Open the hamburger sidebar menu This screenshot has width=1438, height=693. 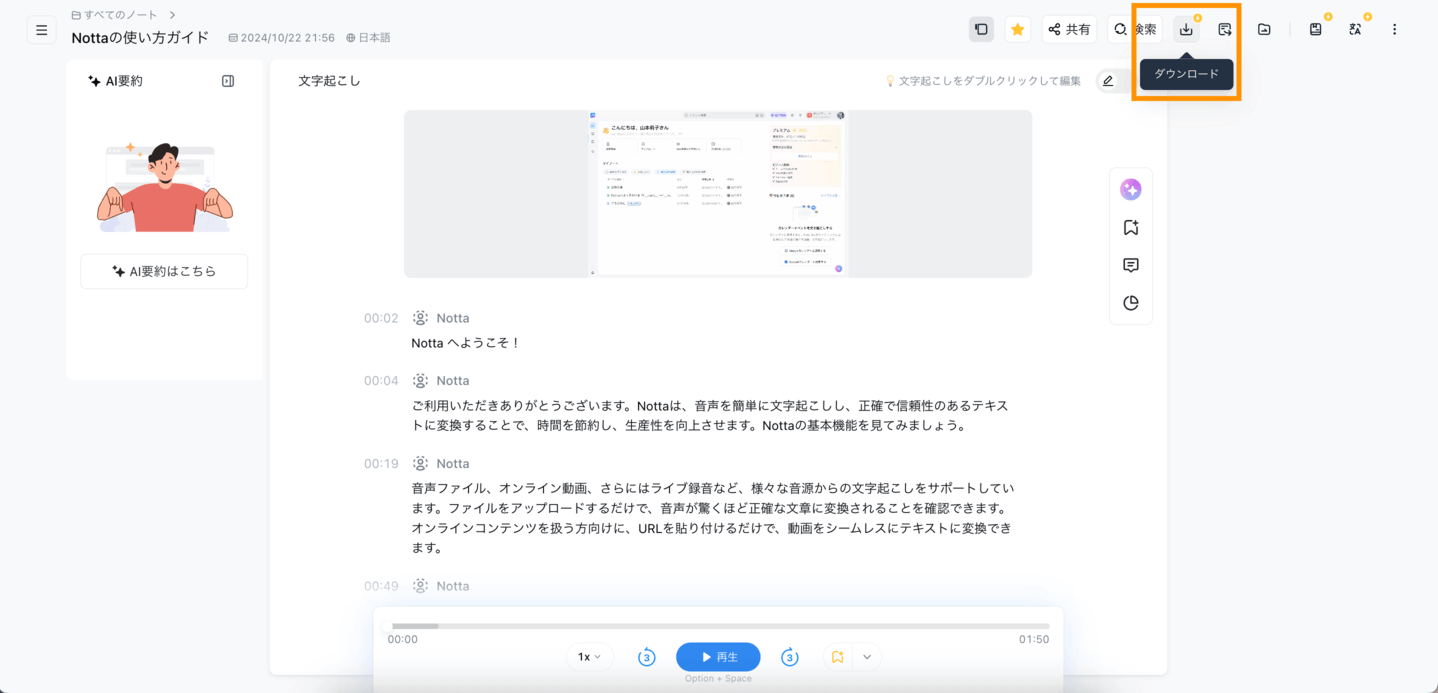41,30
